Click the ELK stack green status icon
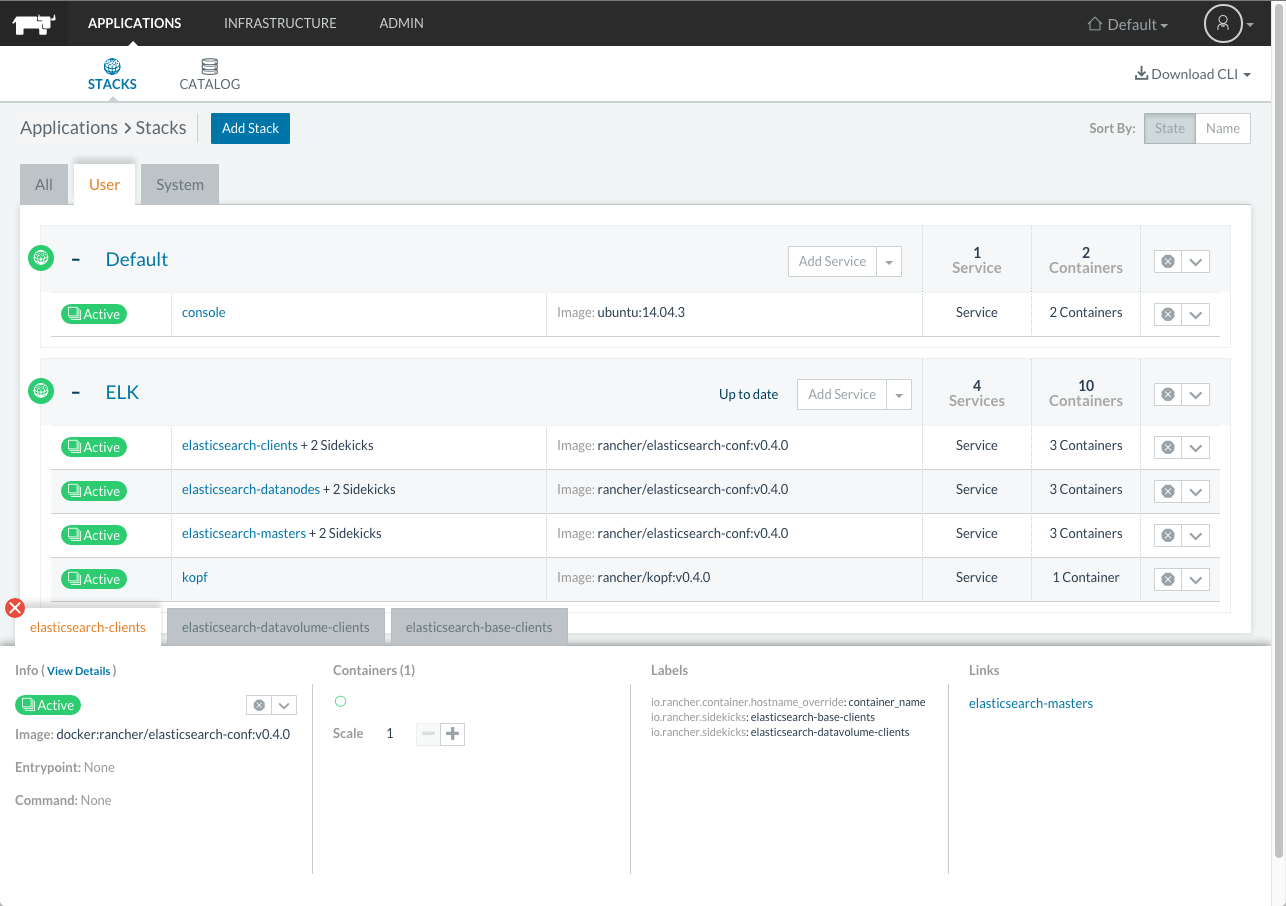The image size is (1286, 906). (x=41, y=391)
